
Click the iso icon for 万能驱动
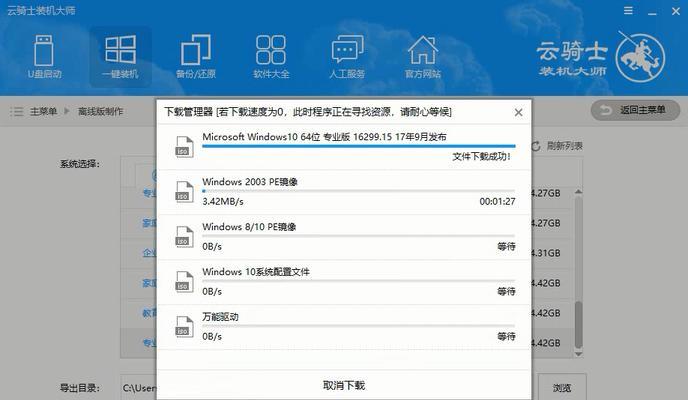pyautogui.click(x=184, y=326)
